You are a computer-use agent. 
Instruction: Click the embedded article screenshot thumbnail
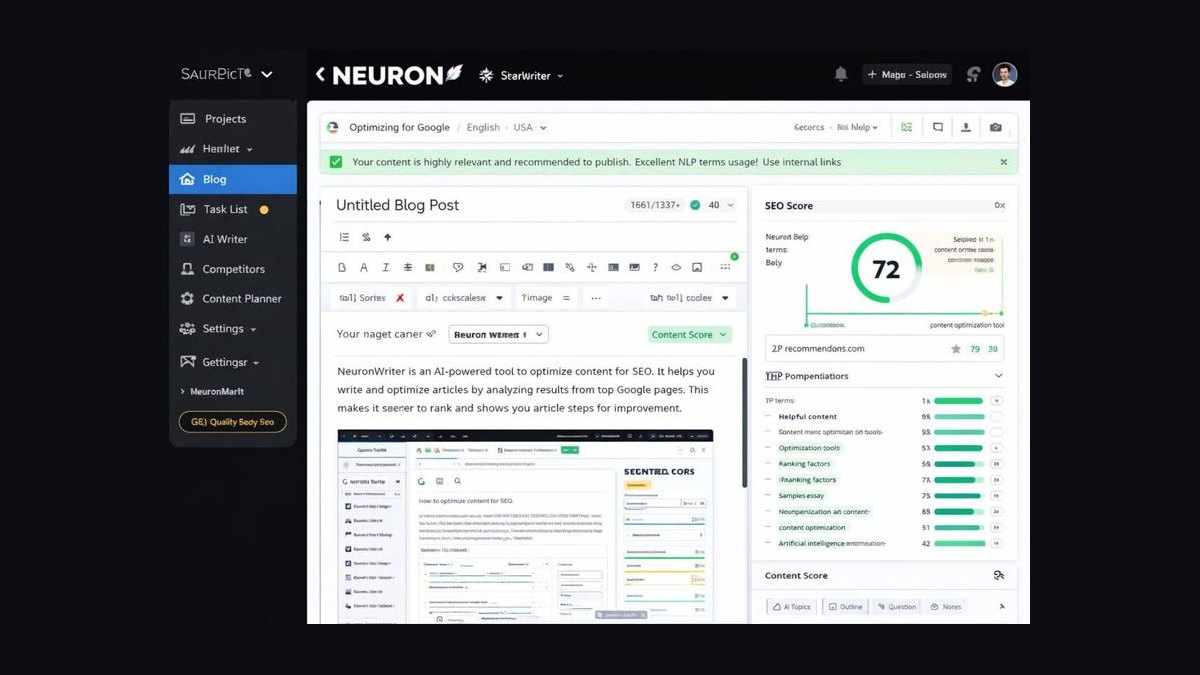[525, 527]
